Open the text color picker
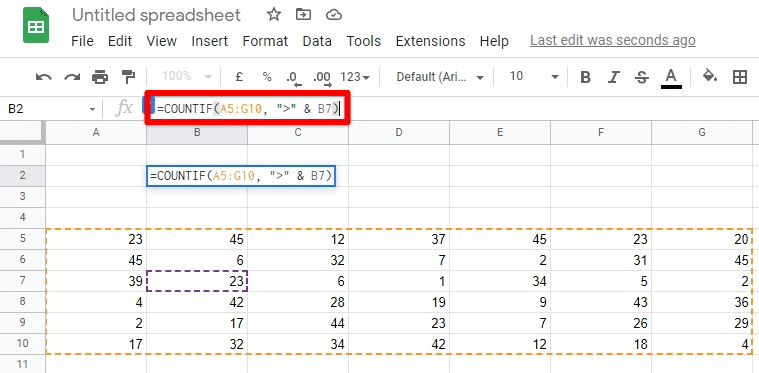The image size is (759, 373). [x=671, y=78]
